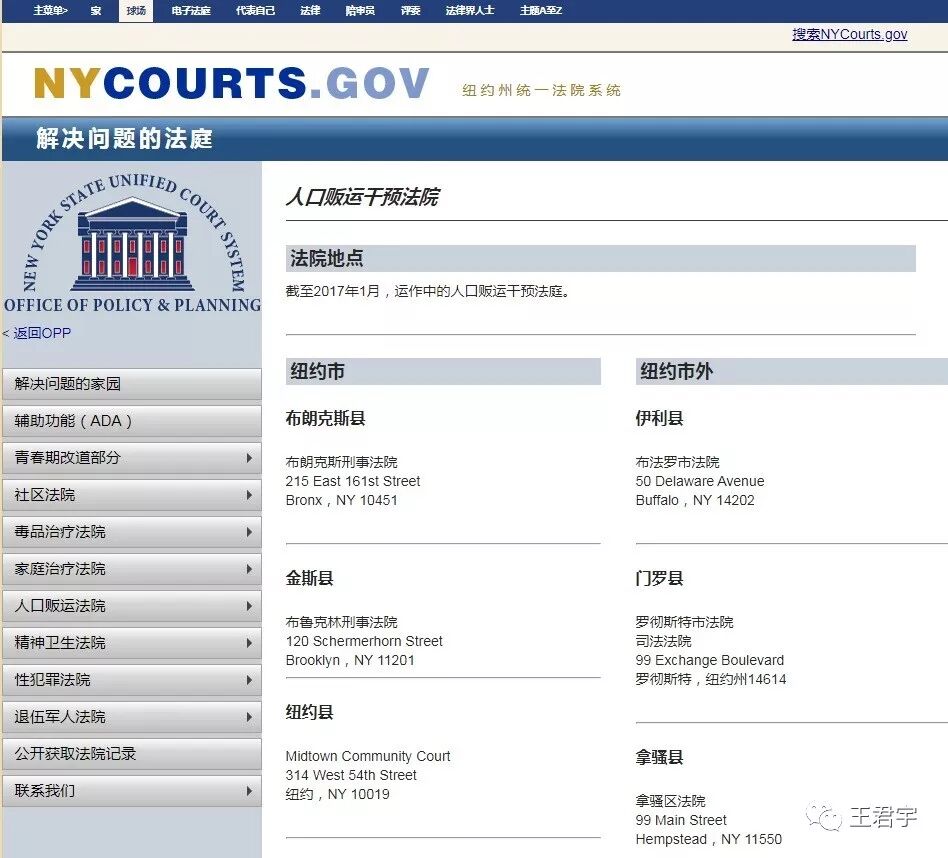
Task: Click the 120 Schermerhorn Street address
Action: [x=364, y=641]
